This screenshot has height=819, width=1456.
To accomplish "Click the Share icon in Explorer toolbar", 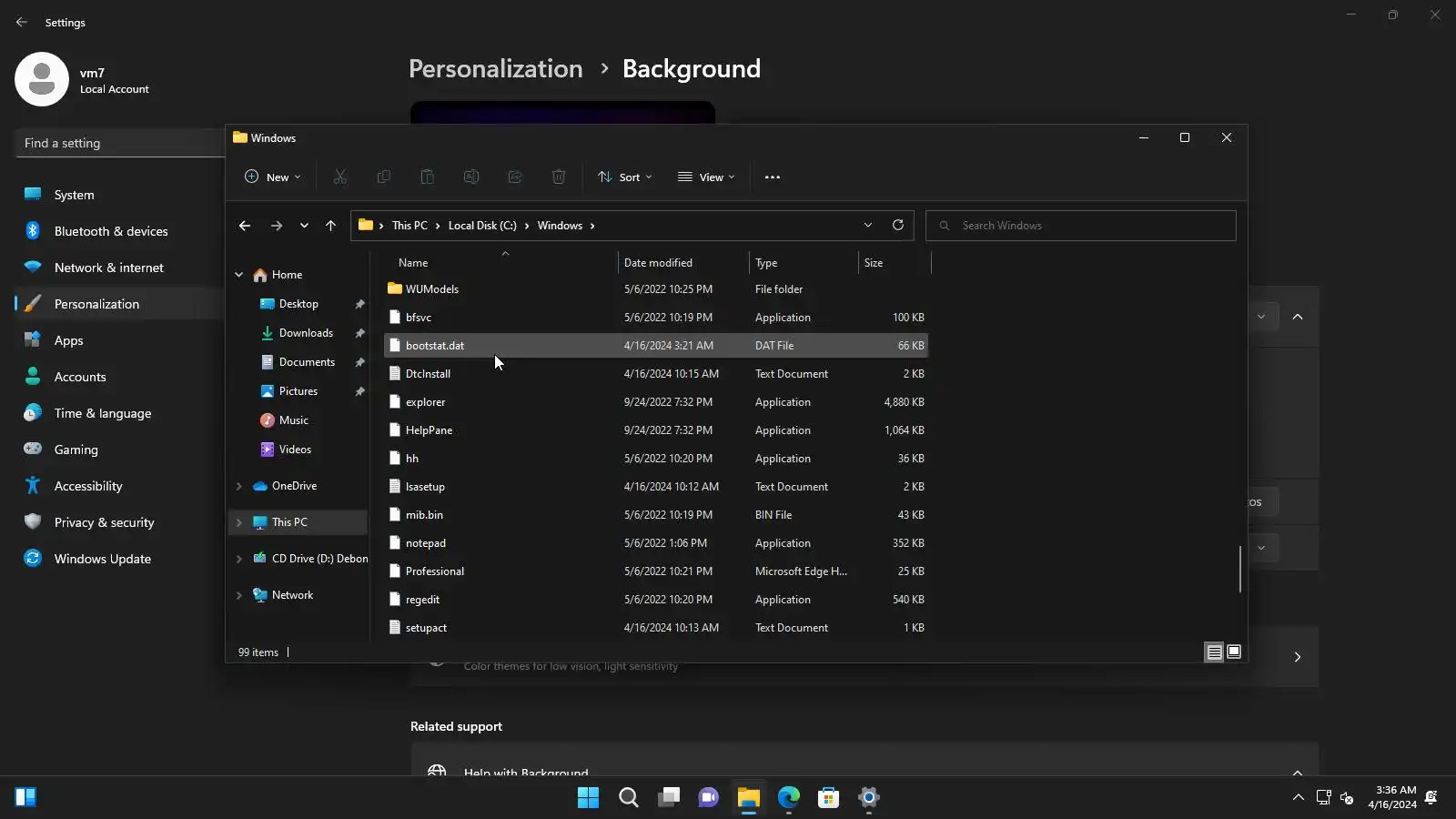I will tap(515, 177).
